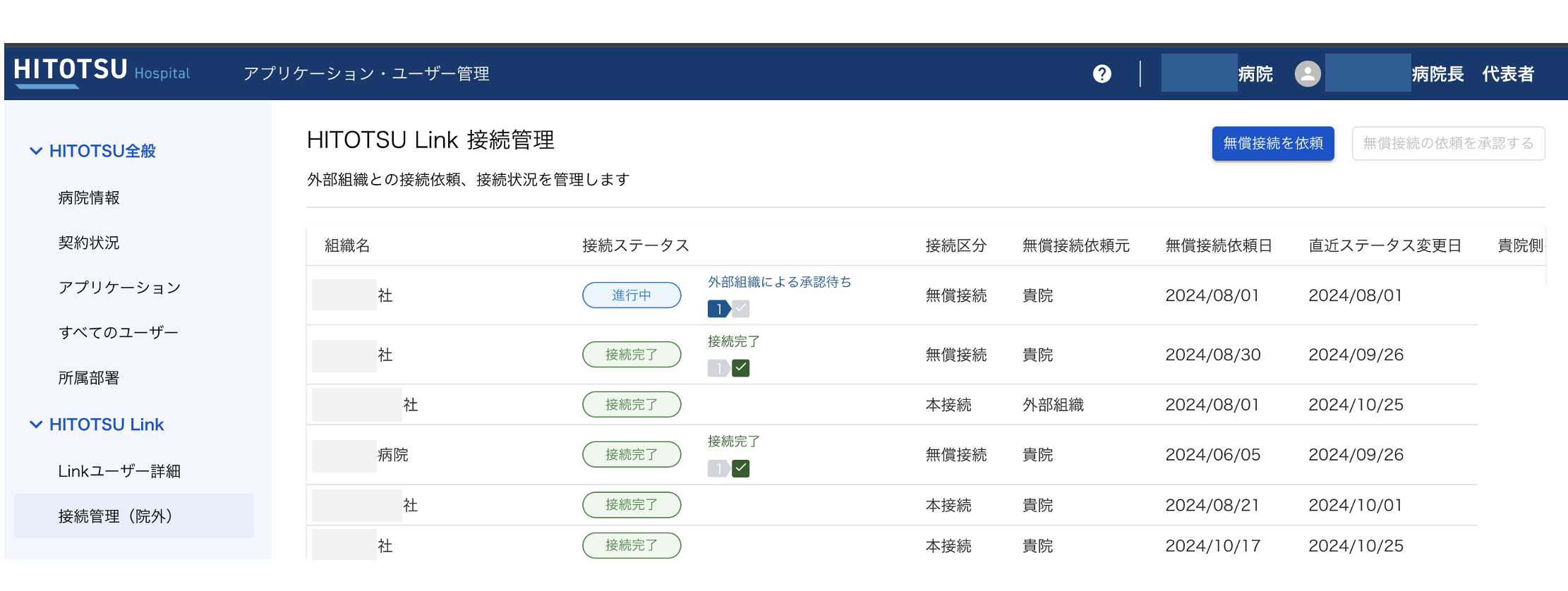Image resolution: width=1568 pixels, height=591 pixels.
Task: Click the HITOTSU Hospital logo
Action: click(x=102, y=72)
